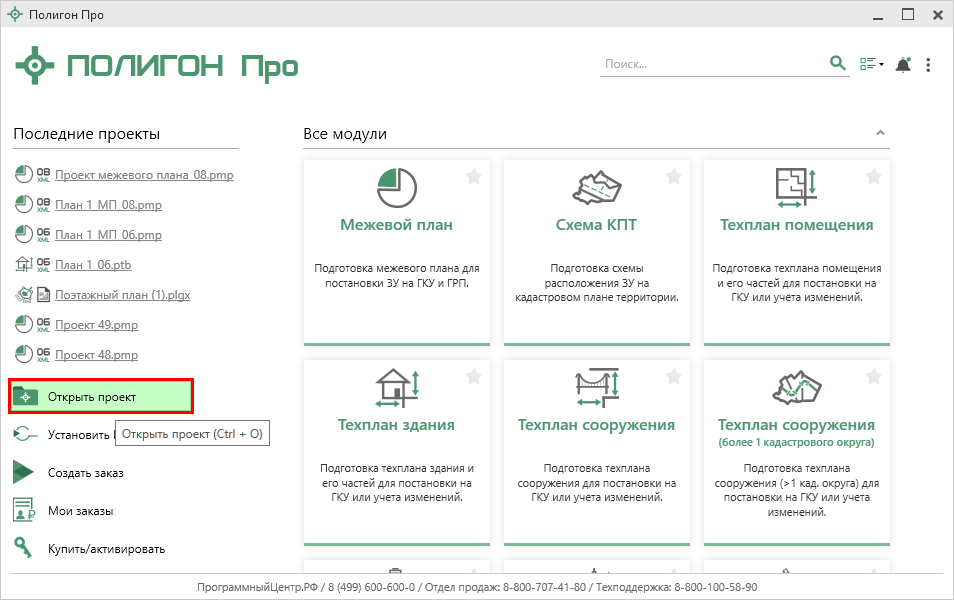
Task: Open recent file Проект 48.pmp
Action: [96, 354]
